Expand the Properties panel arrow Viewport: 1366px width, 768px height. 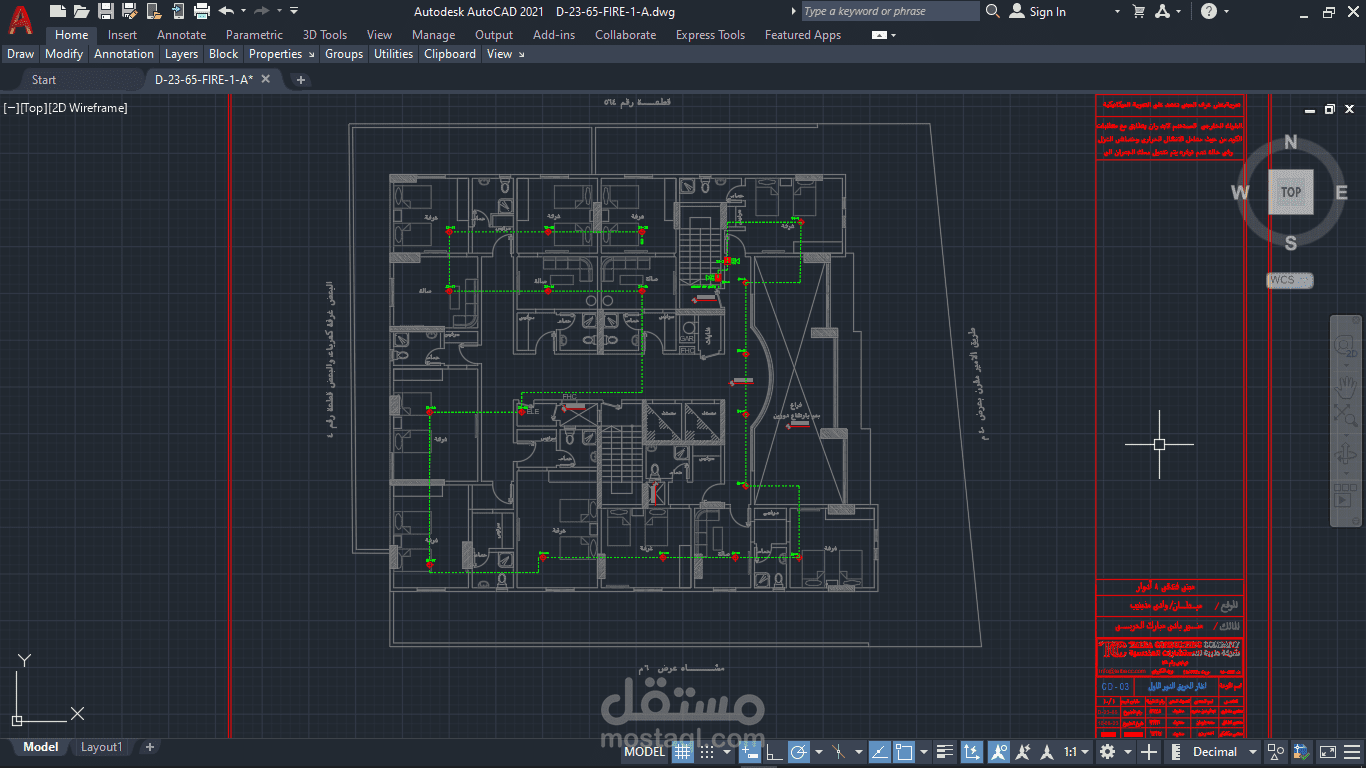point(311,54)
